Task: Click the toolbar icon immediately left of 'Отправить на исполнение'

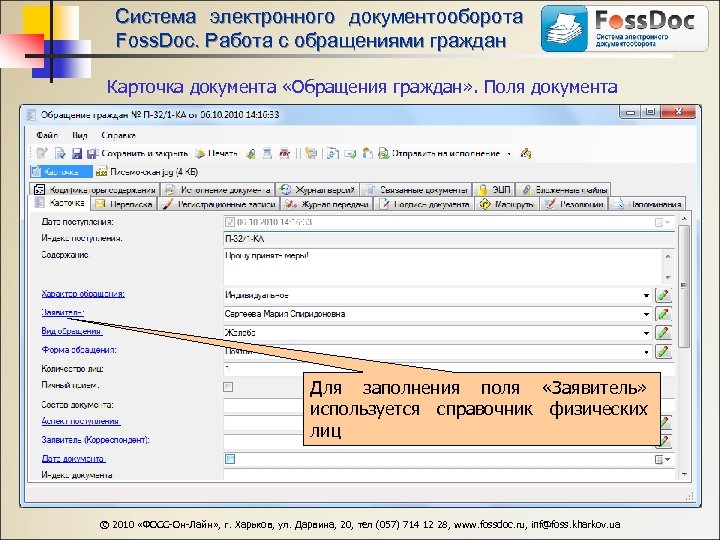Action: [x=367, y=153]
